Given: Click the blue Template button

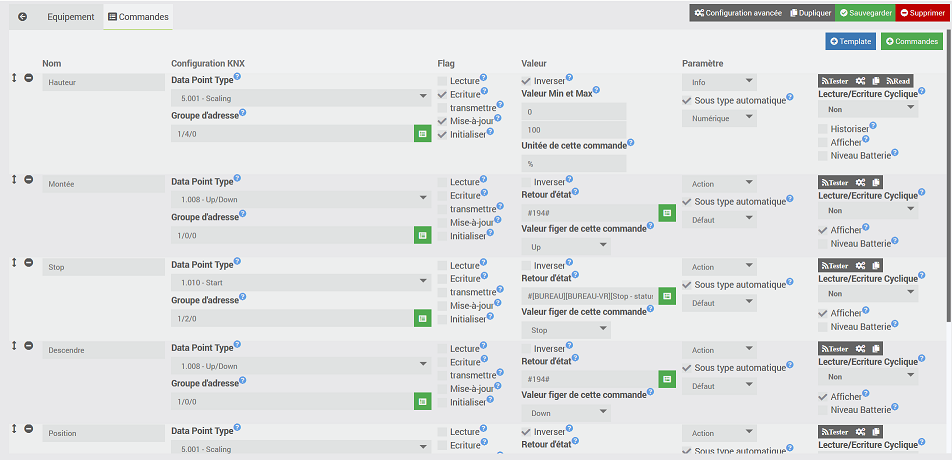Looking at the screenshot, I should coord(851,41).
